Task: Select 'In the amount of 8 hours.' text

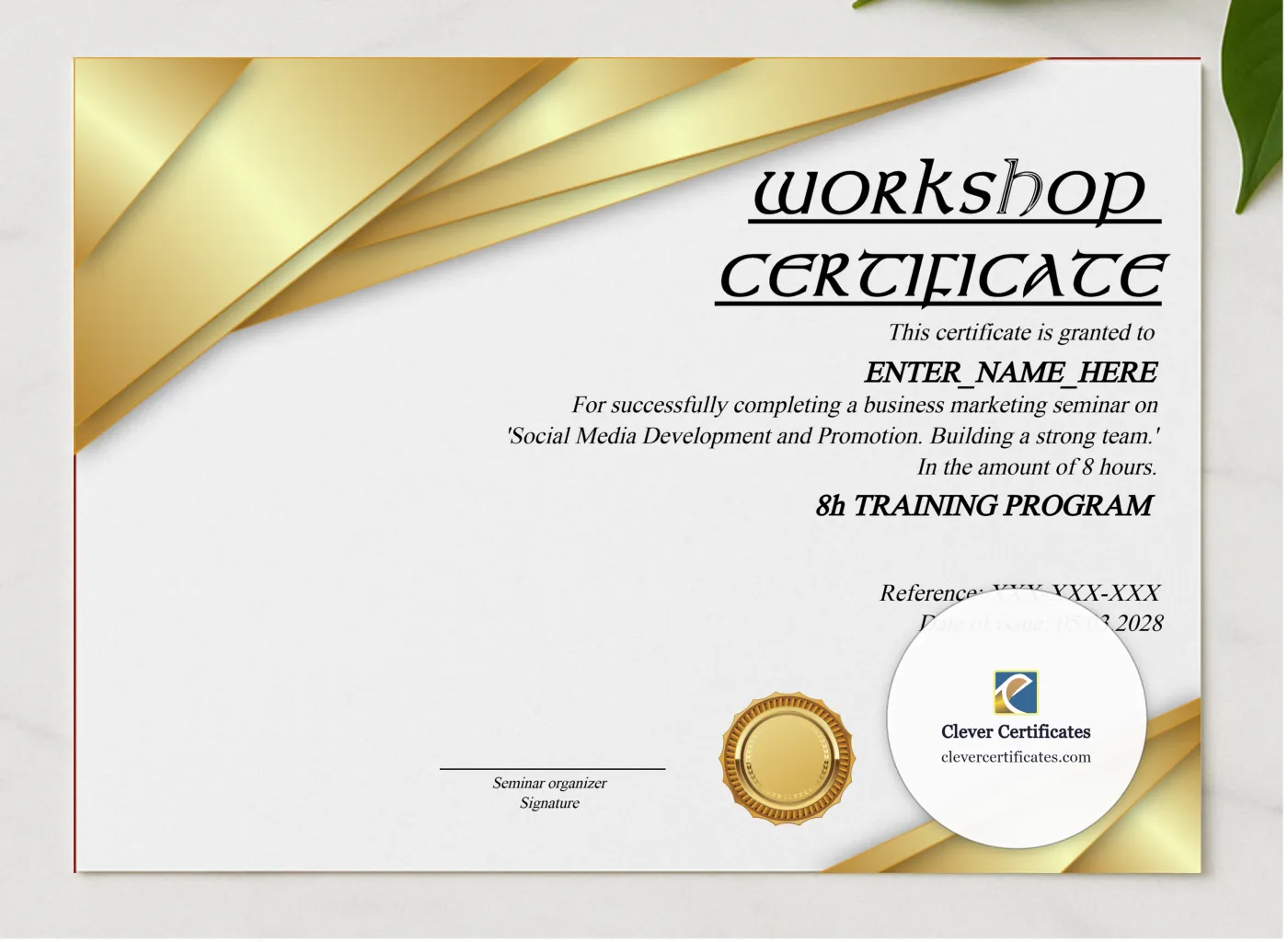Action: click(1037, 467)
